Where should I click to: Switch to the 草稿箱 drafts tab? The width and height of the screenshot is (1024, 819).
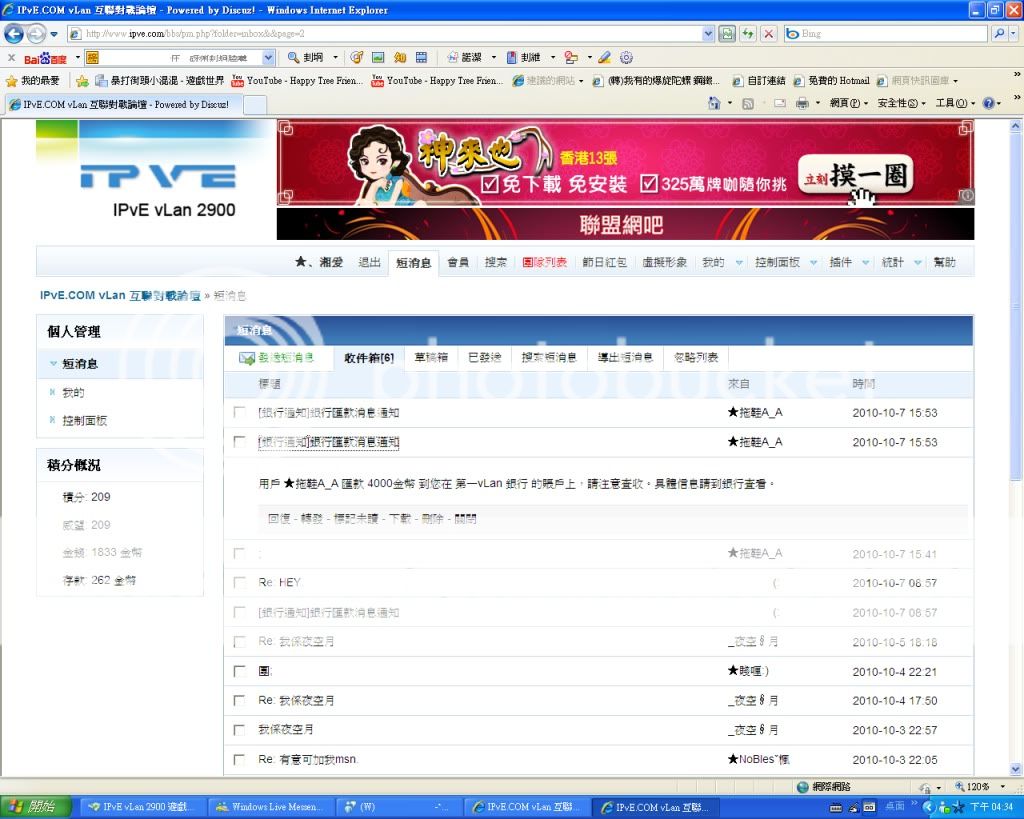click(x=430, y=358)
